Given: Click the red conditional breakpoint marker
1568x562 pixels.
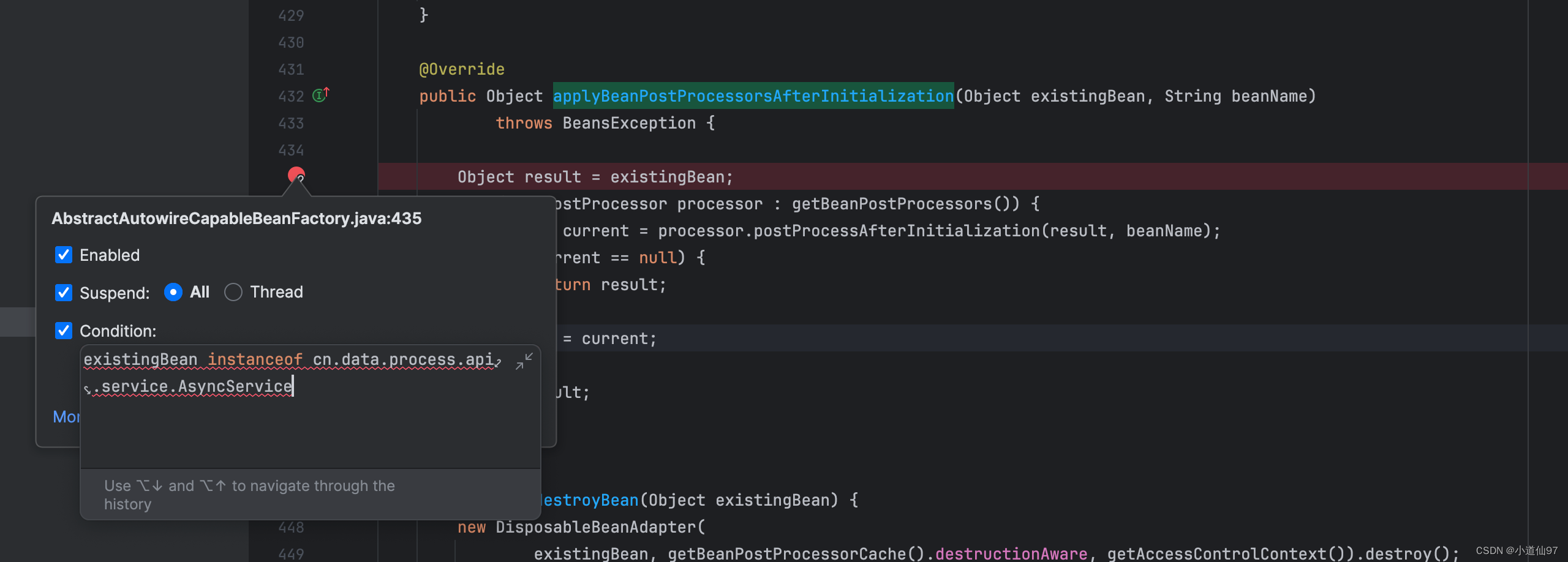Looking at the screenshot, I should (296, 176).
